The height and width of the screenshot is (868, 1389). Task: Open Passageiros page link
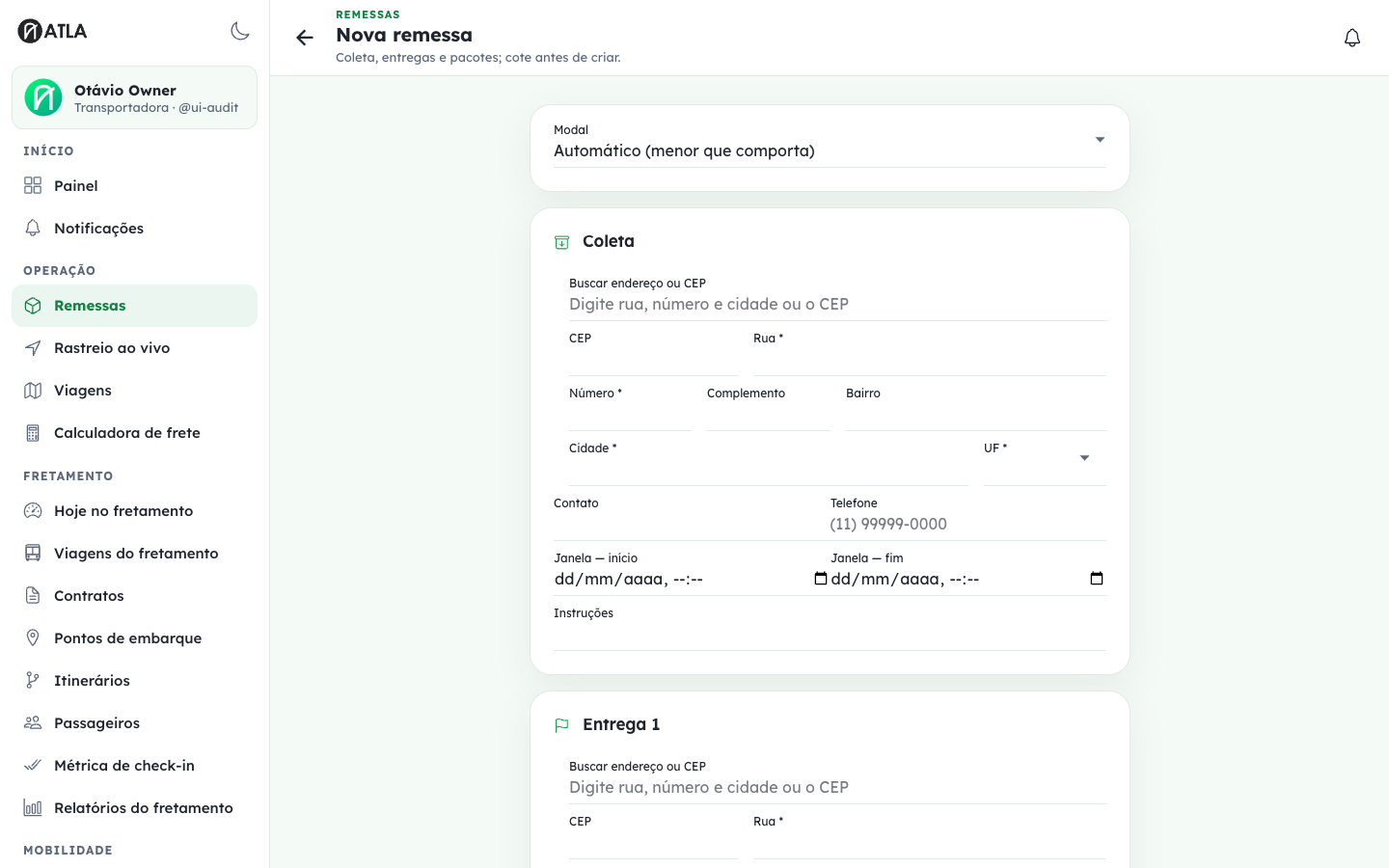134,723
